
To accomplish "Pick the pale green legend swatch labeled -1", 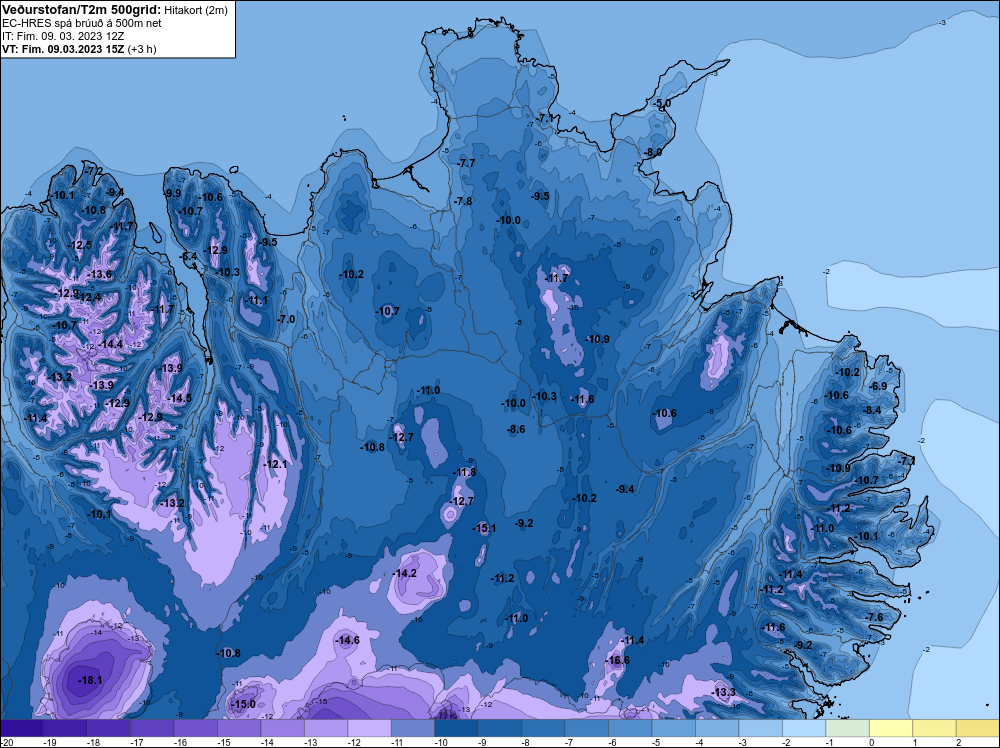I will pos(847,728).
